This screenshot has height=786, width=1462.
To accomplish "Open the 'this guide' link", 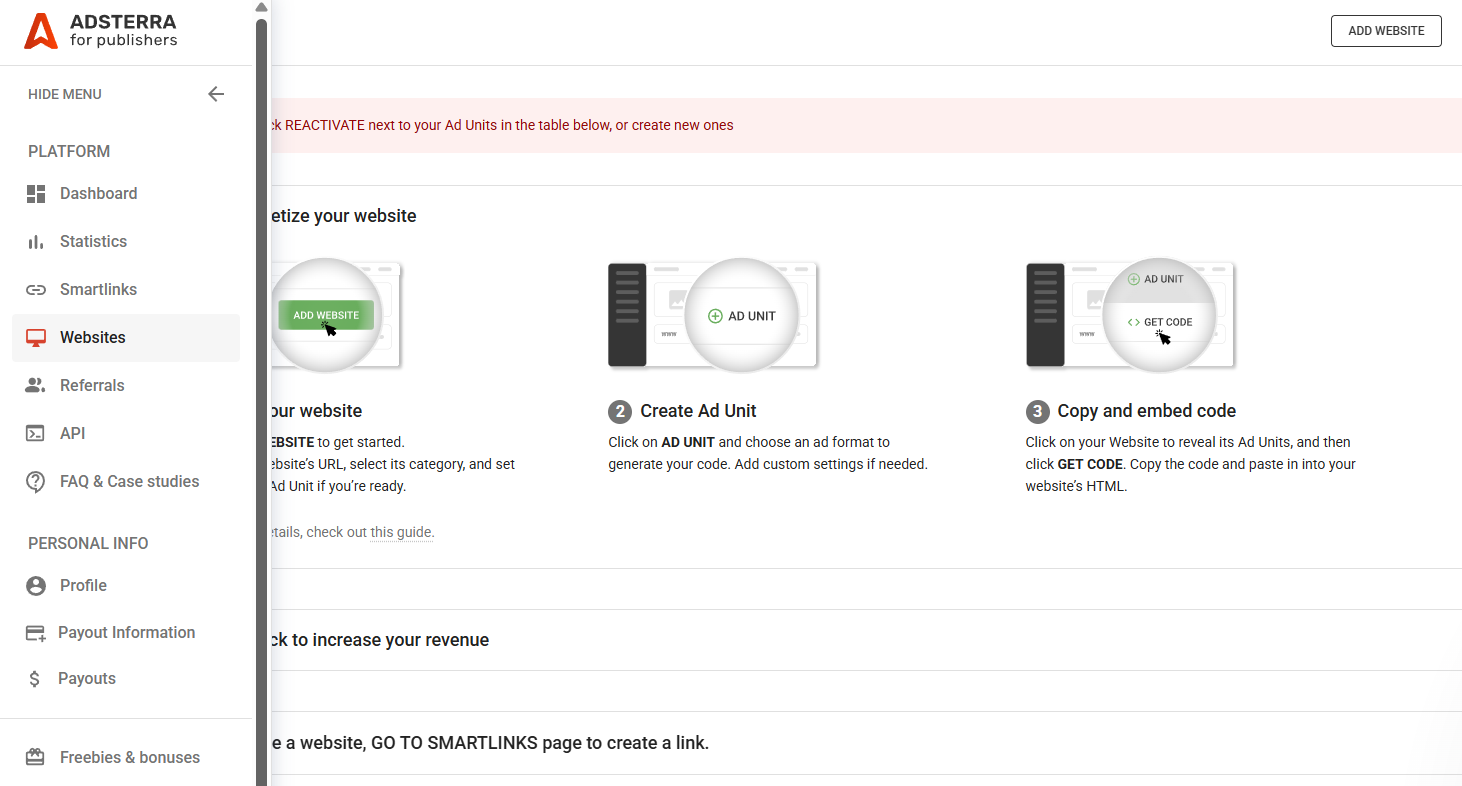I will [x=401, y=532].
